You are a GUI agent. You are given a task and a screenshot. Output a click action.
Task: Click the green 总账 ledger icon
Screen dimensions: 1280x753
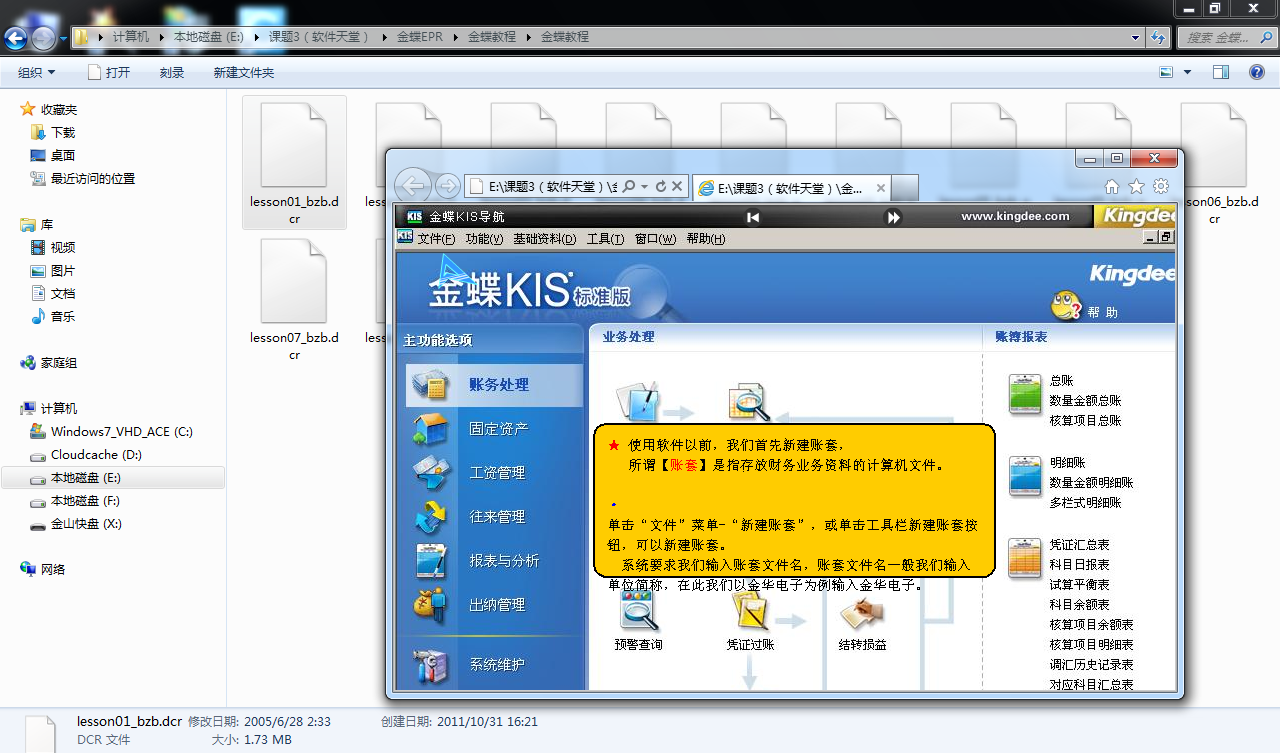coord(1025,393)
